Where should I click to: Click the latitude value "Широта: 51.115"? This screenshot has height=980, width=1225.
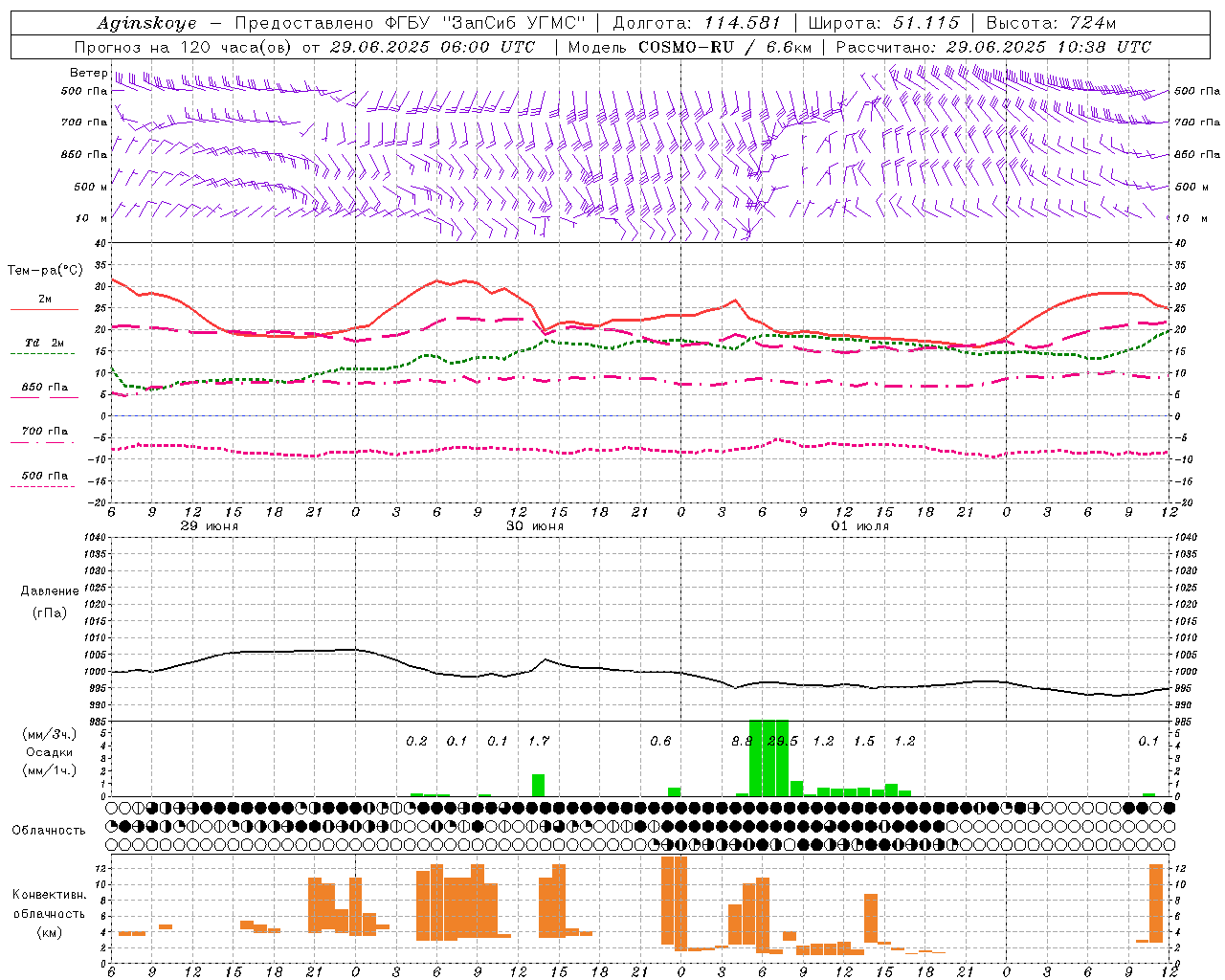pyautogui.click(x=884, y=23)
